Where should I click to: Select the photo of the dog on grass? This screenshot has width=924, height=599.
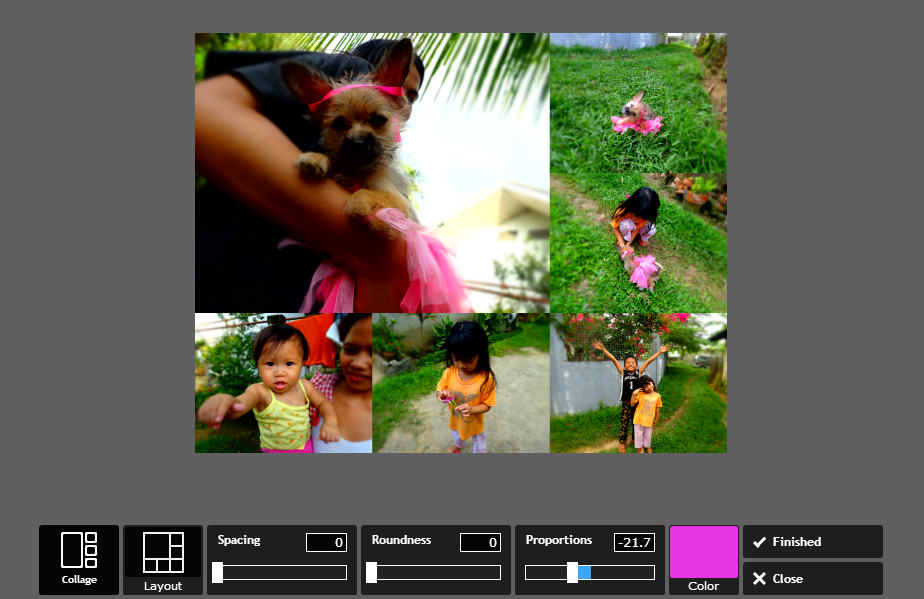tap(638, 100)
